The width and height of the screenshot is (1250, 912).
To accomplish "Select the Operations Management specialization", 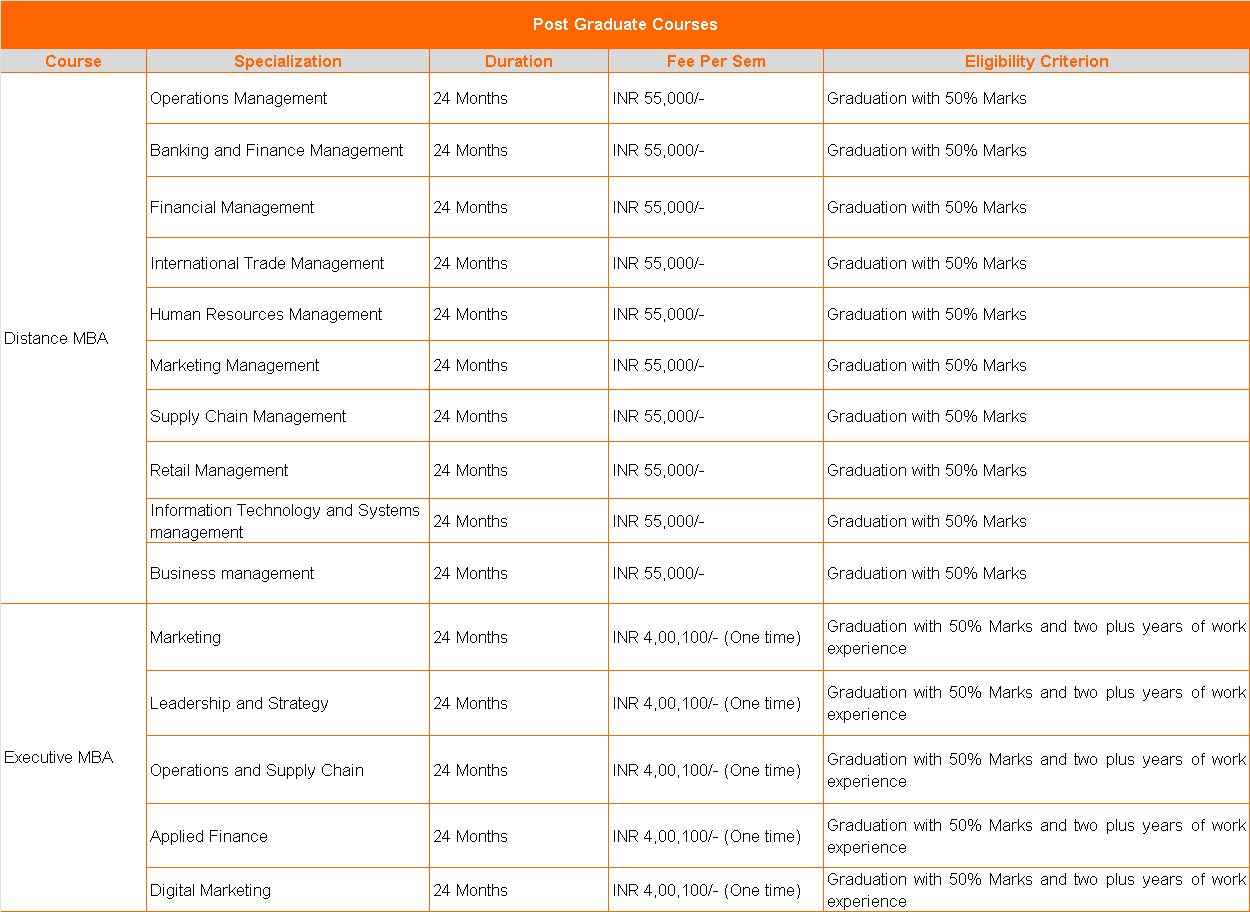I will (238, 98).
